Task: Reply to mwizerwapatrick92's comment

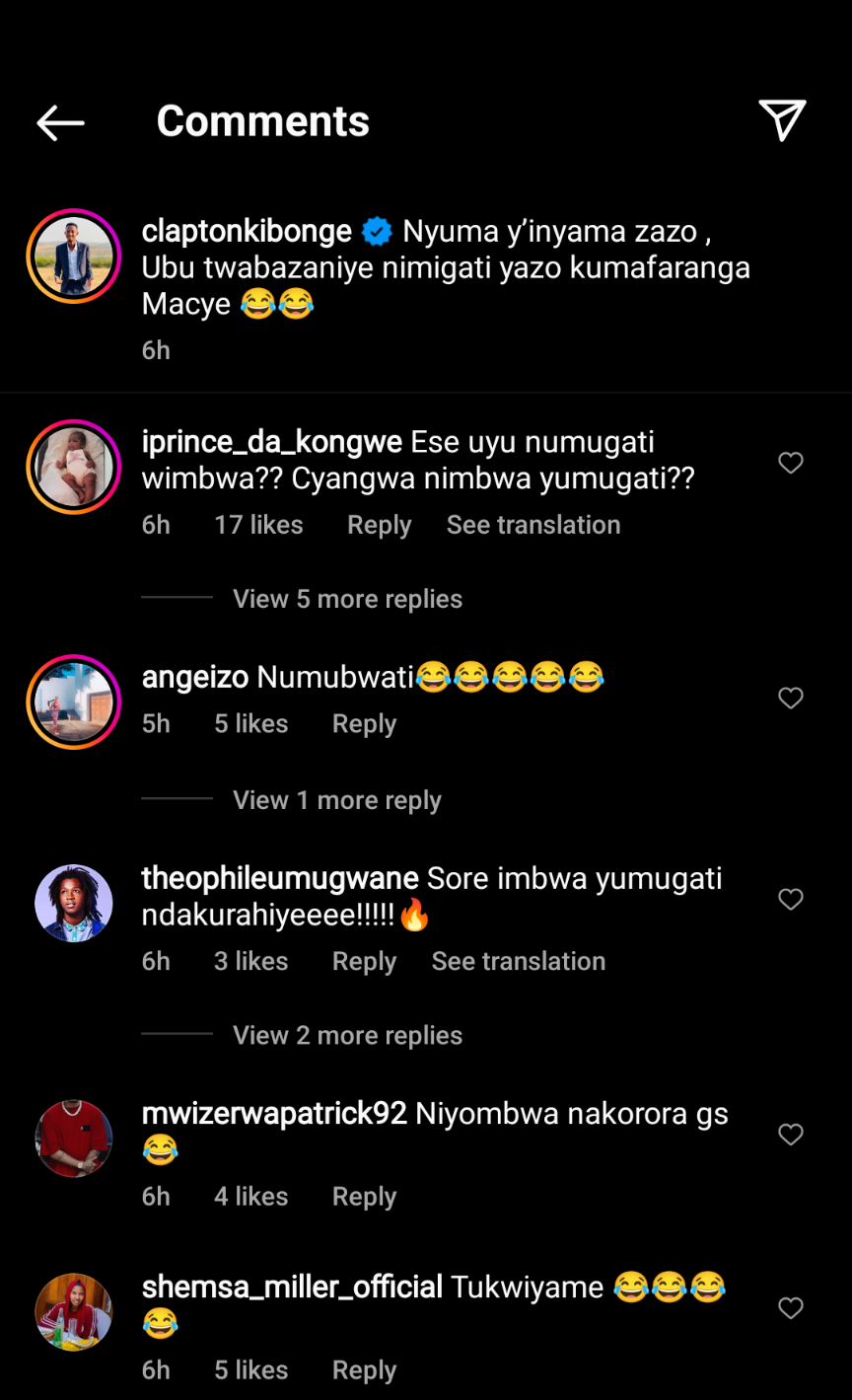Action: pos(364,1197)
